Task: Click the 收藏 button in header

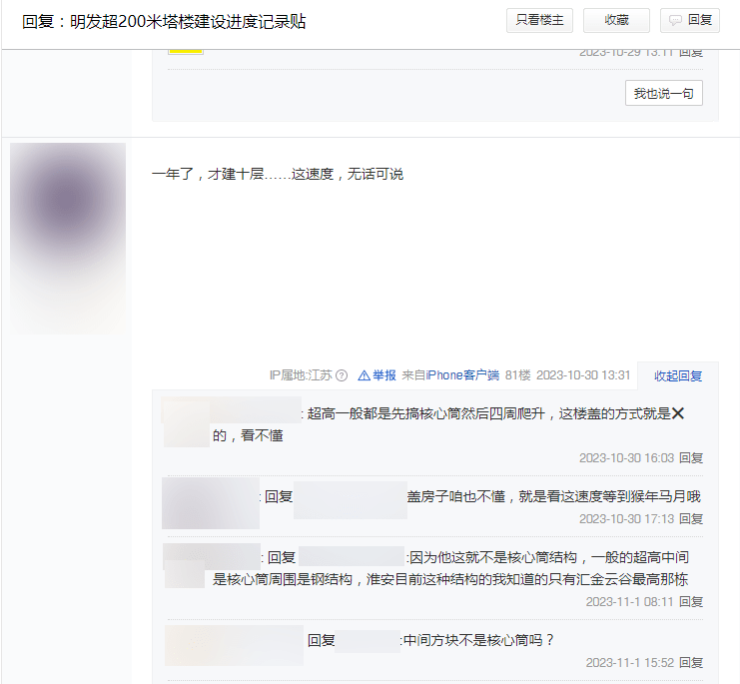Action: pyautogui.click(x=616, y=20)
